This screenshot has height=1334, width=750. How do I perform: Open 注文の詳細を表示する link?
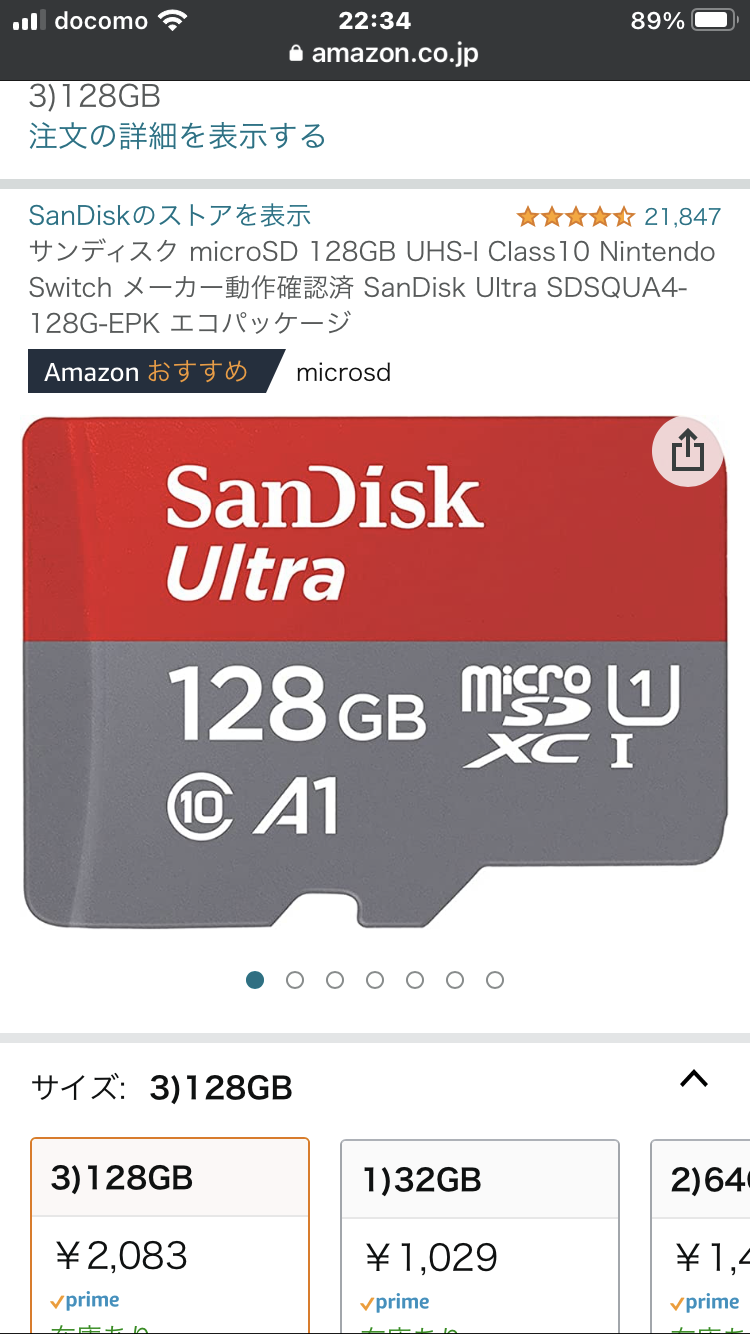coord(177,135)
